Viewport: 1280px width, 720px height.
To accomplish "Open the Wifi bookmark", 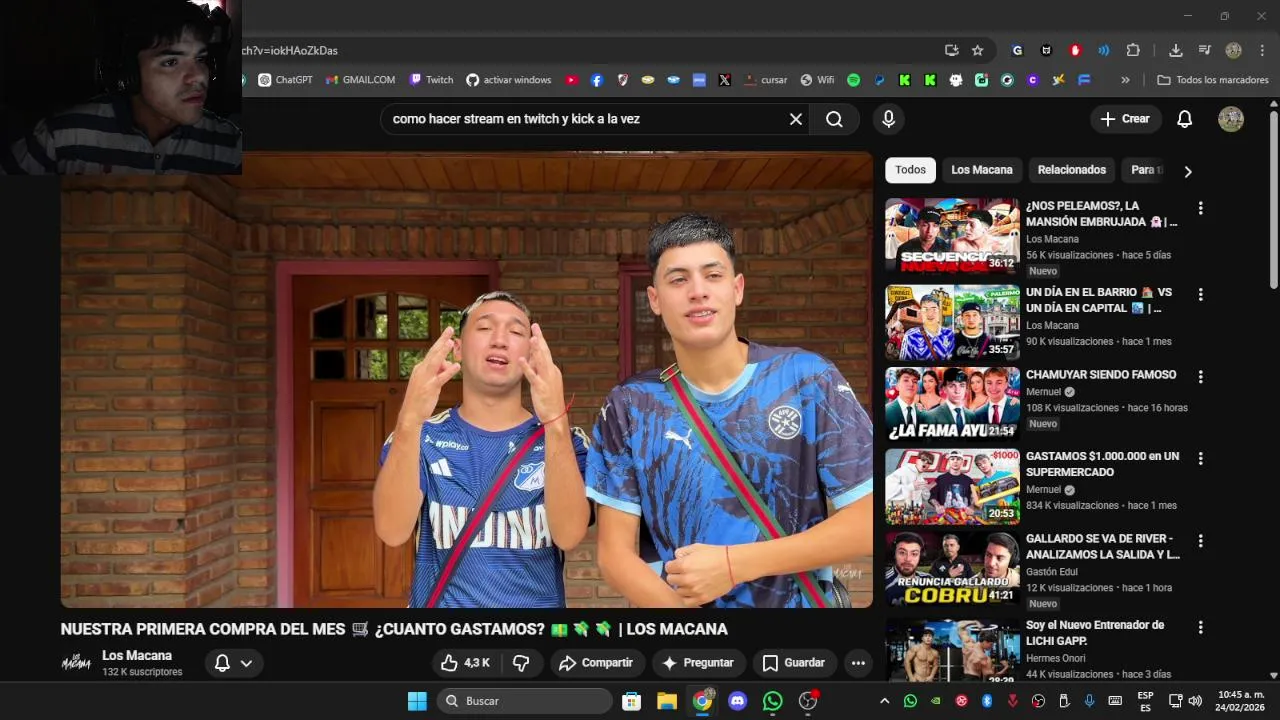I will (817, 80).
